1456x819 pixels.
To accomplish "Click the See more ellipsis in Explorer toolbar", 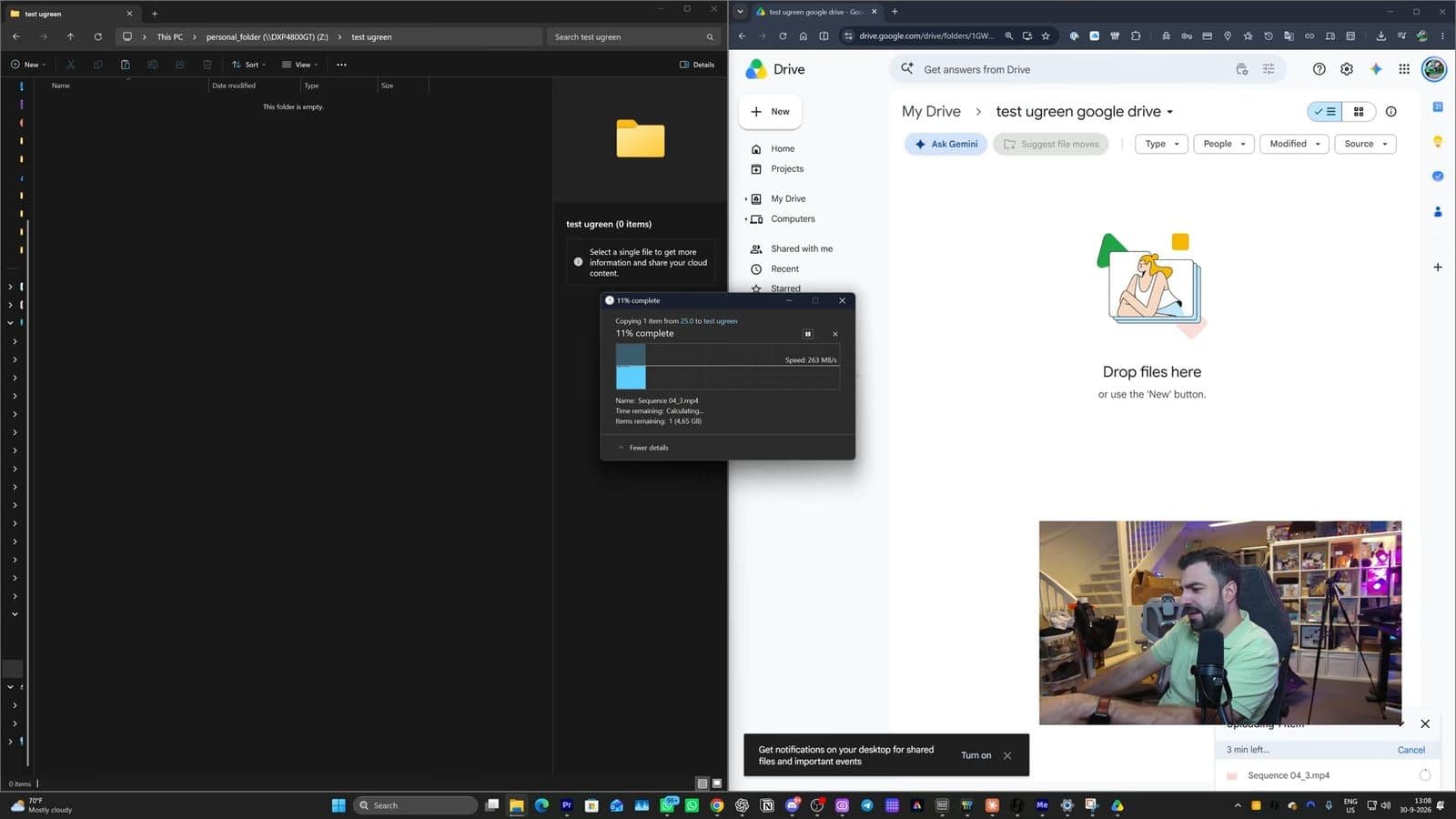I will point(341,65).
